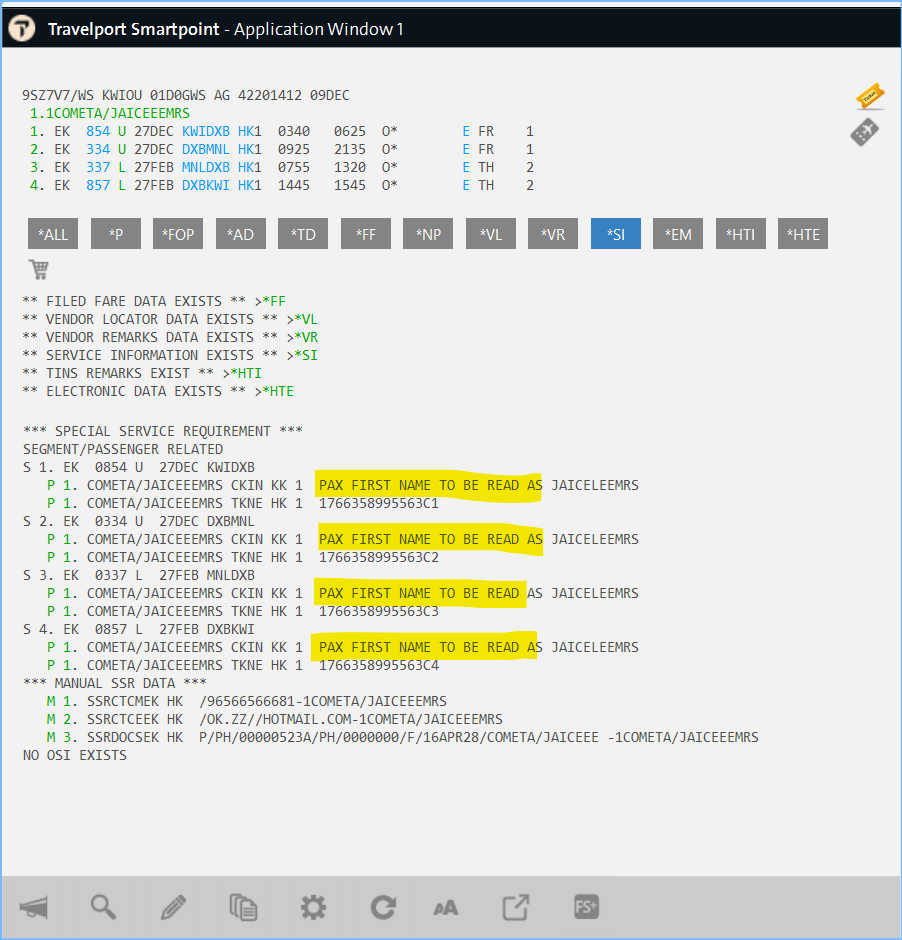The width and height of the screenshot is (902, 940).
Task: Click the *AD button
Action: pyautogui.click(x=240, y=234)
